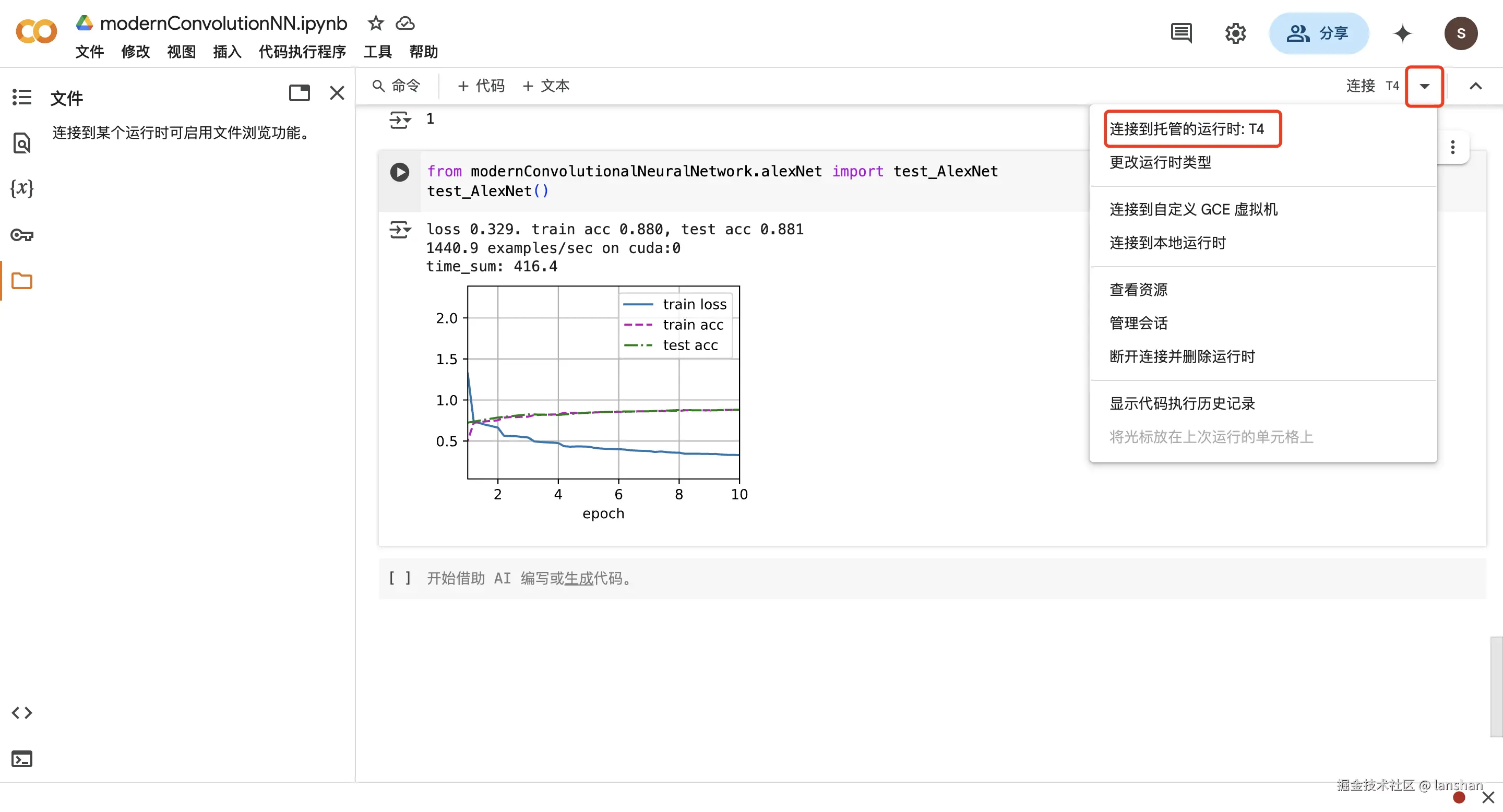Open the secrets key panel

click(22, 235)
